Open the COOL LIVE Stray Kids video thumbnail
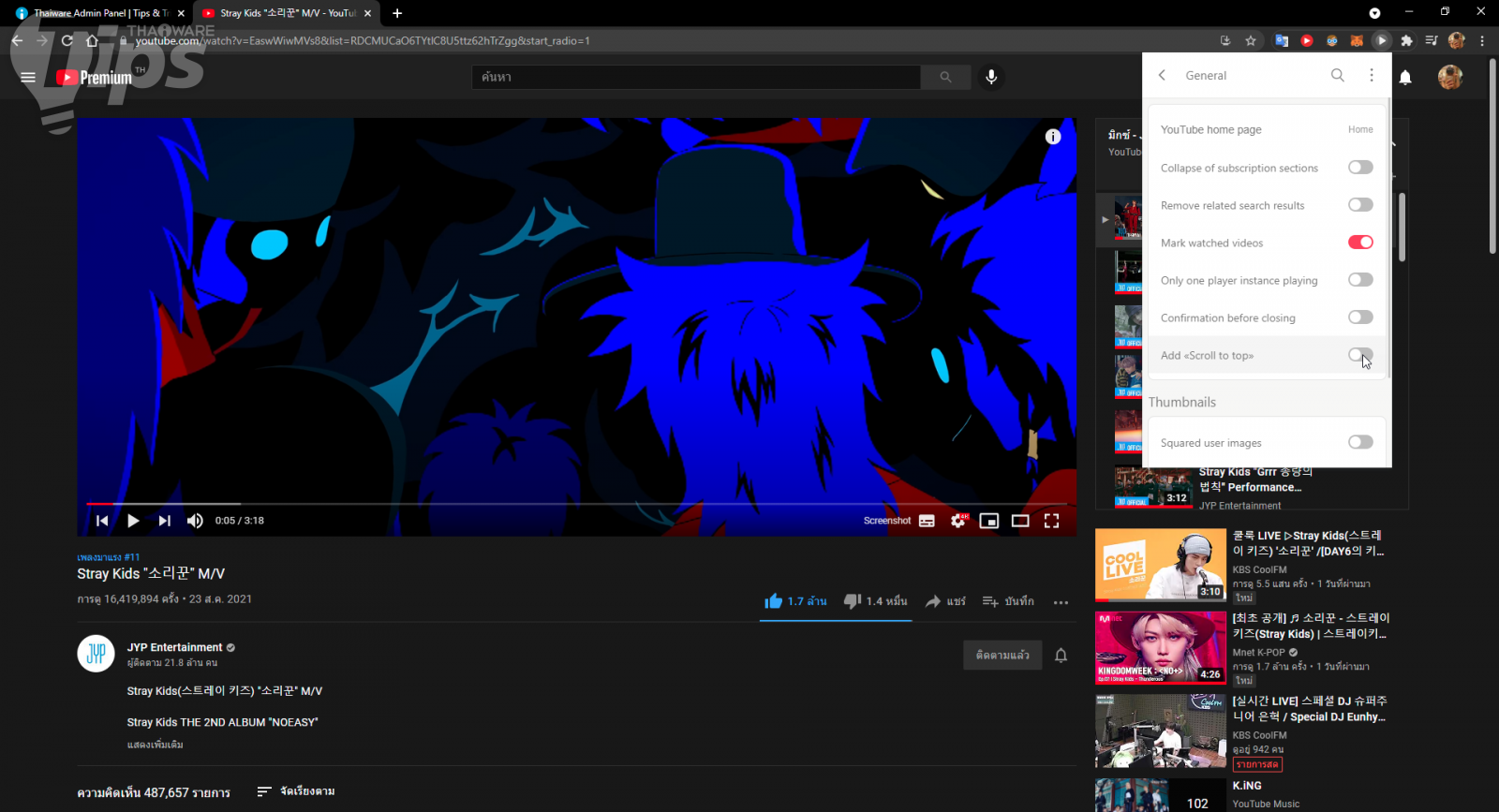Screen dimensions: 1499x812 point(1160,564)
